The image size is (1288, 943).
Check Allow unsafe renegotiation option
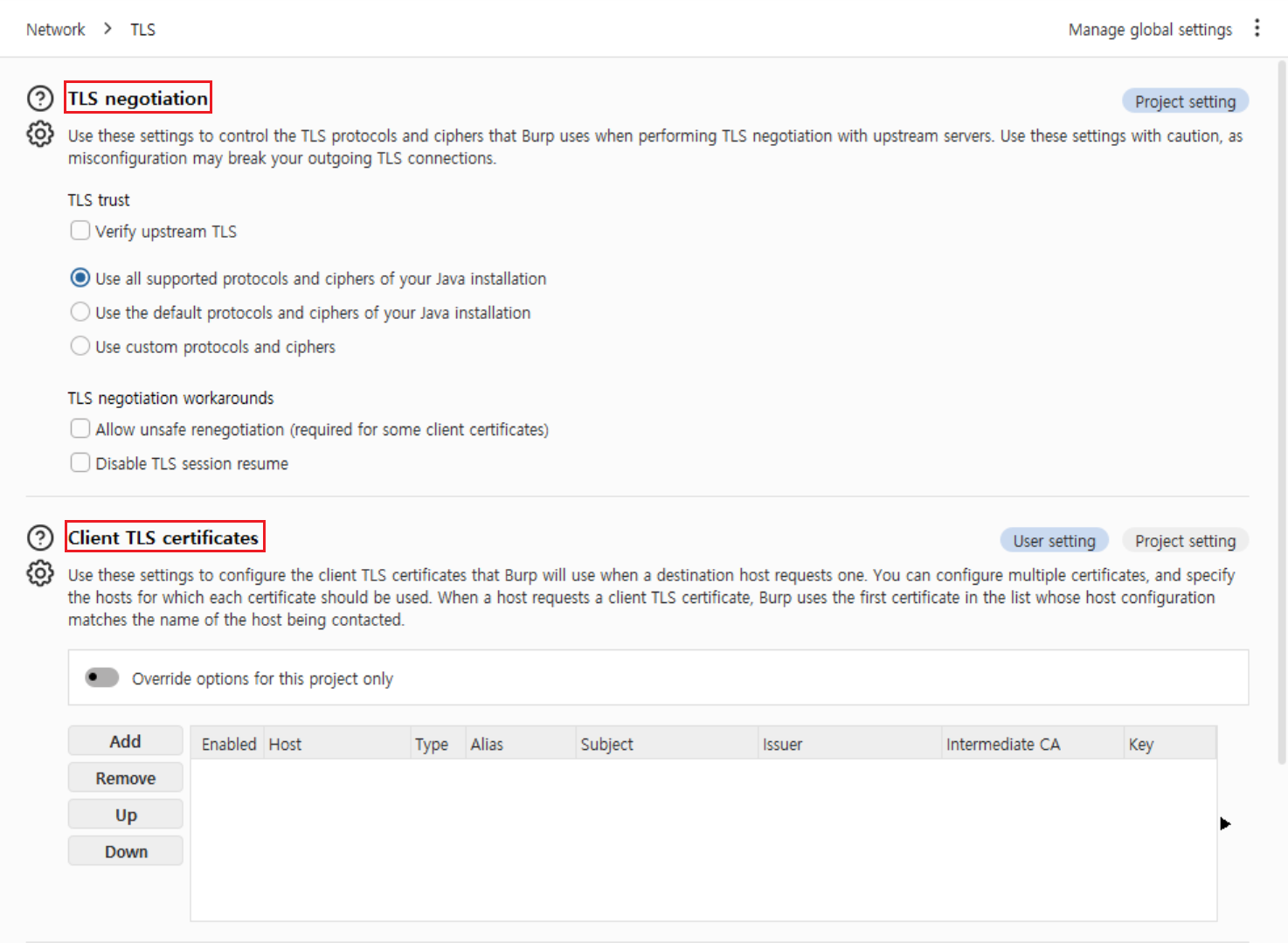tap(80, 428)
